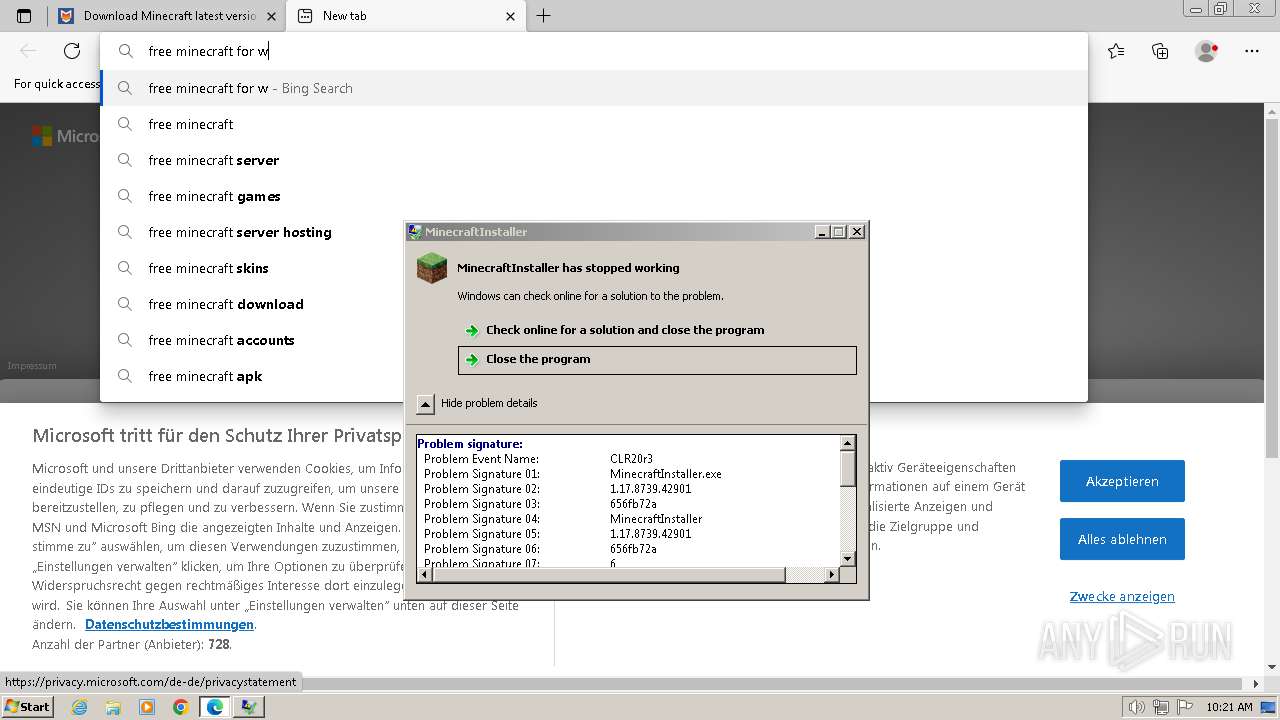
Task: Open the Collections icon in Edge toolbar
Action: (x=1160, y=51)
